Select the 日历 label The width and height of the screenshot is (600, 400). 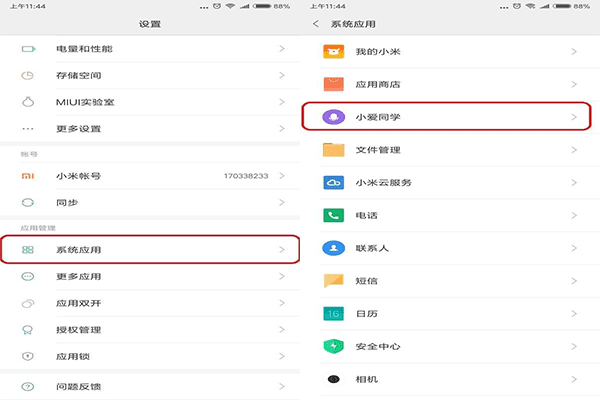tap(367, 314)
